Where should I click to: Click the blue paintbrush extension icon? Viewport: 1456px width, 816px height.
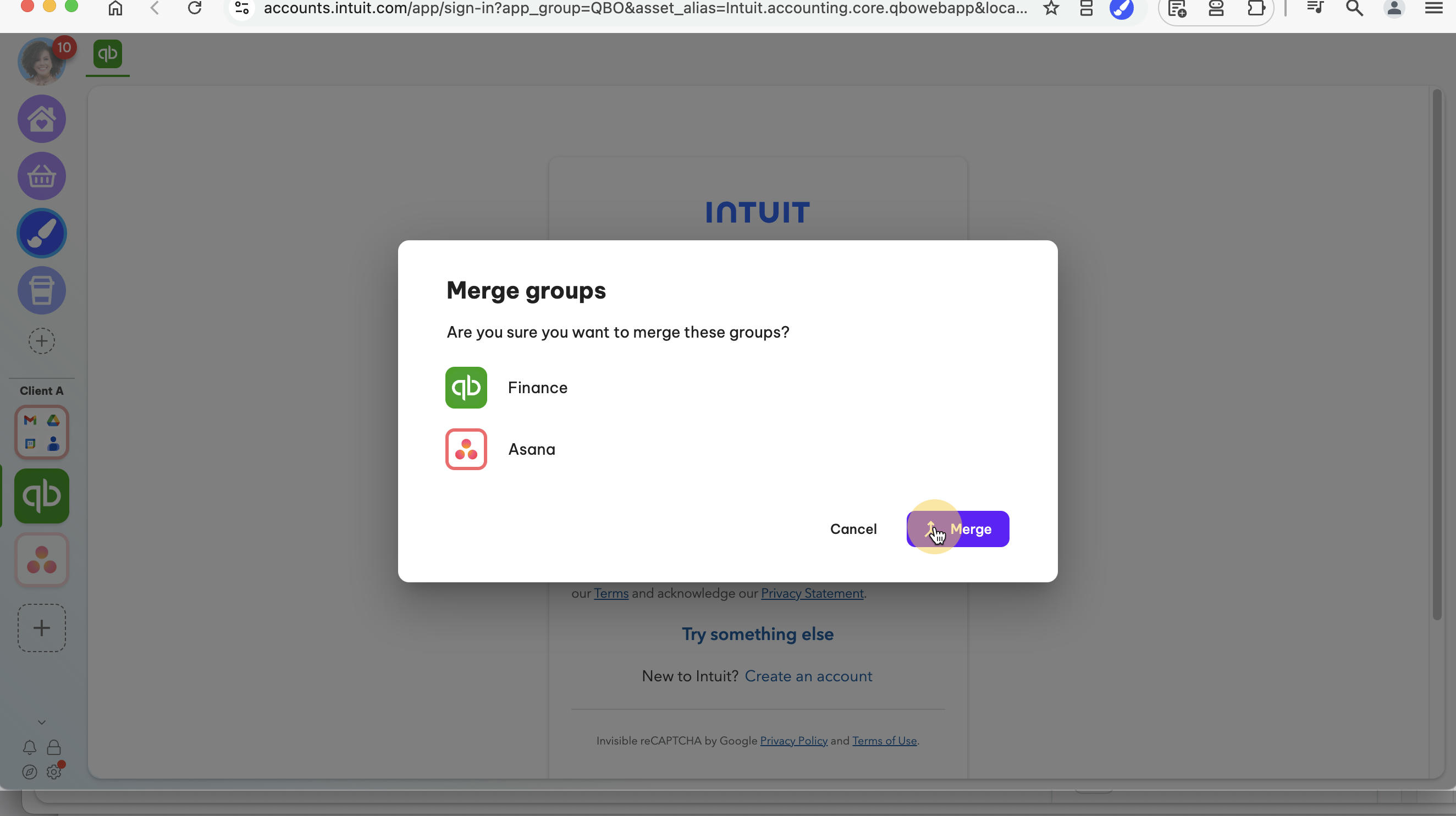pyautogui.click(x=1121, y=8)
